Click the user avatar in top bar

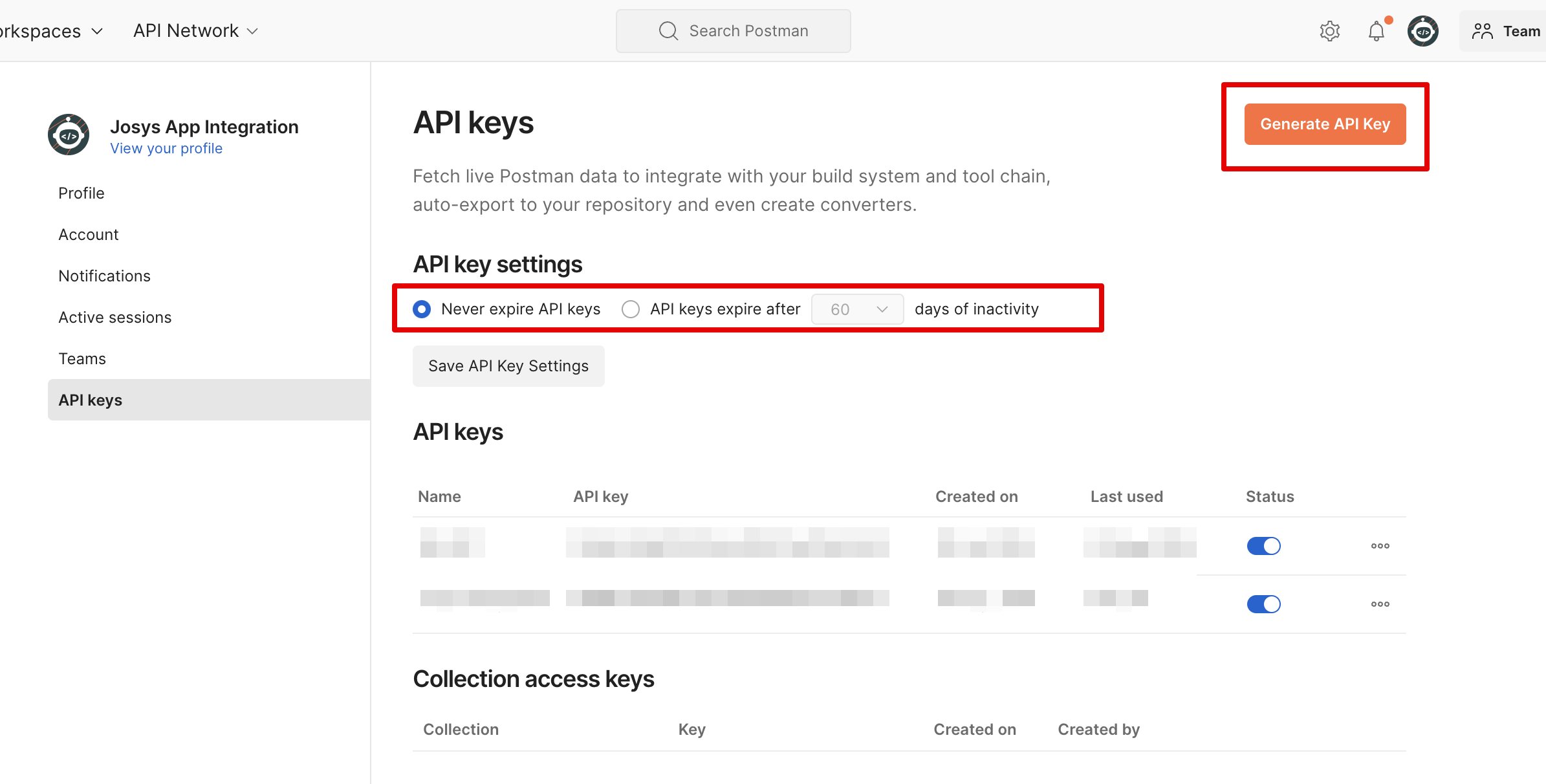coord(1422,31)
